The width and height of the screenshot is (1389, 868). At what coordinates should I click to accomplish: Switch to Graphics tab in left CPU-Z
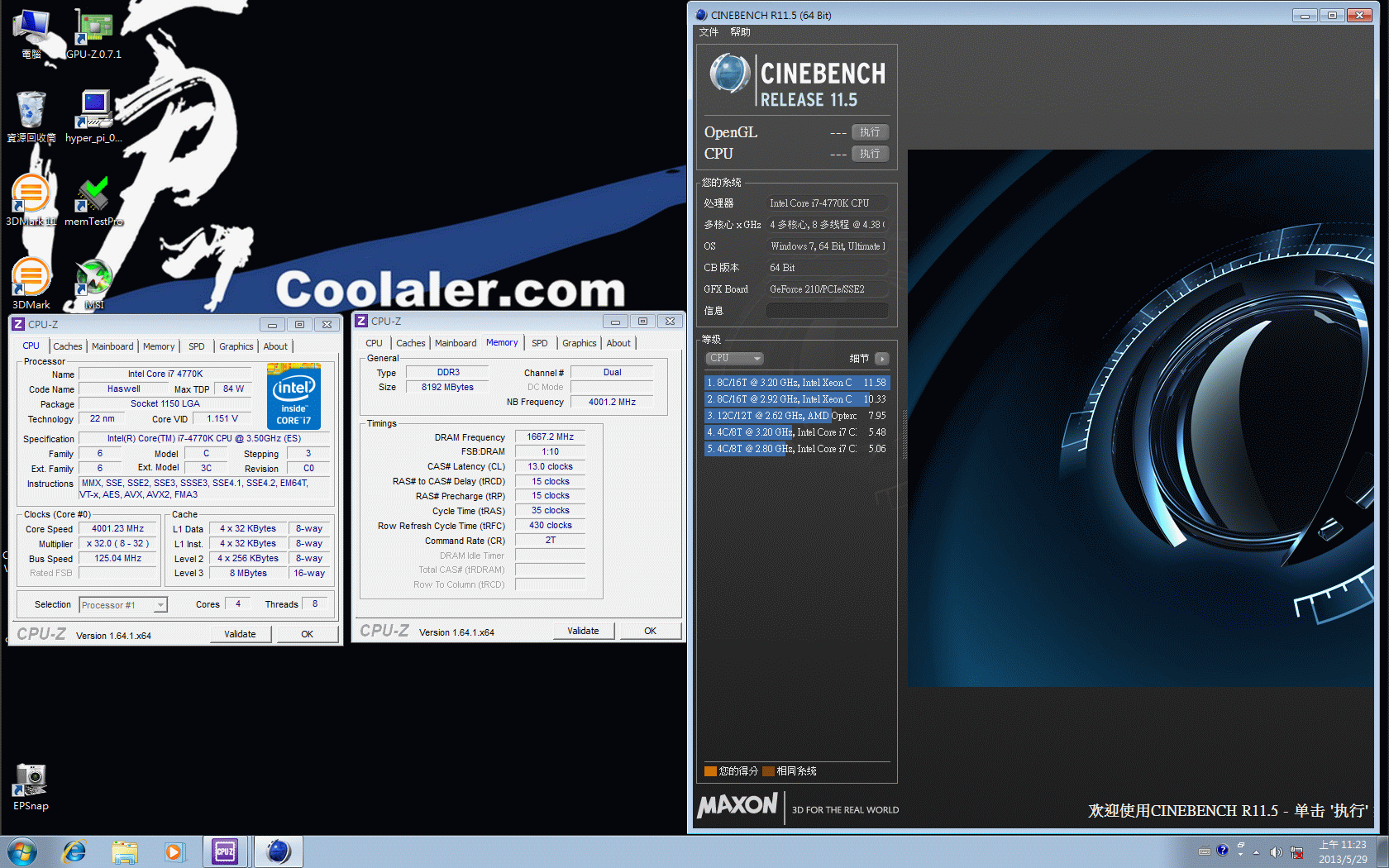coord(236,346)
